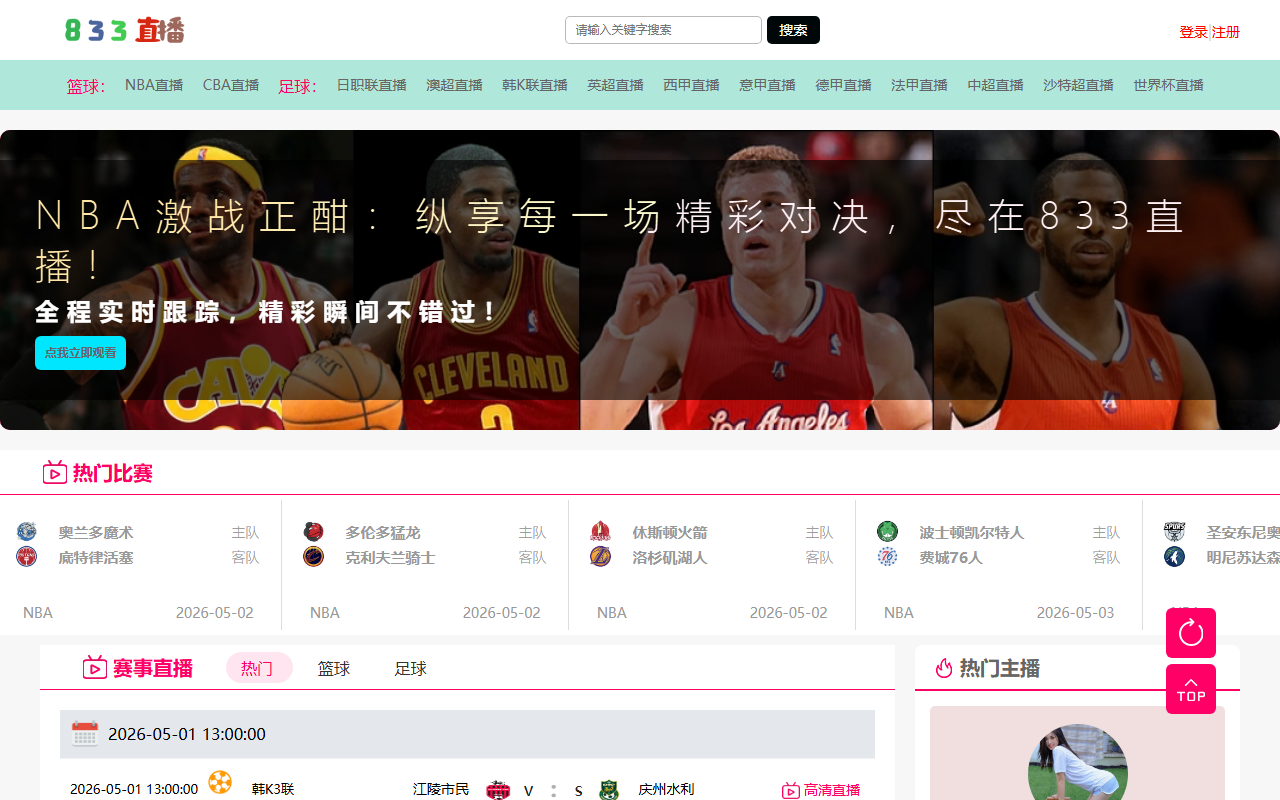
Task: Click the Detroit Pistons team logo
Action: pyautogui.click(x=27, y=557)
